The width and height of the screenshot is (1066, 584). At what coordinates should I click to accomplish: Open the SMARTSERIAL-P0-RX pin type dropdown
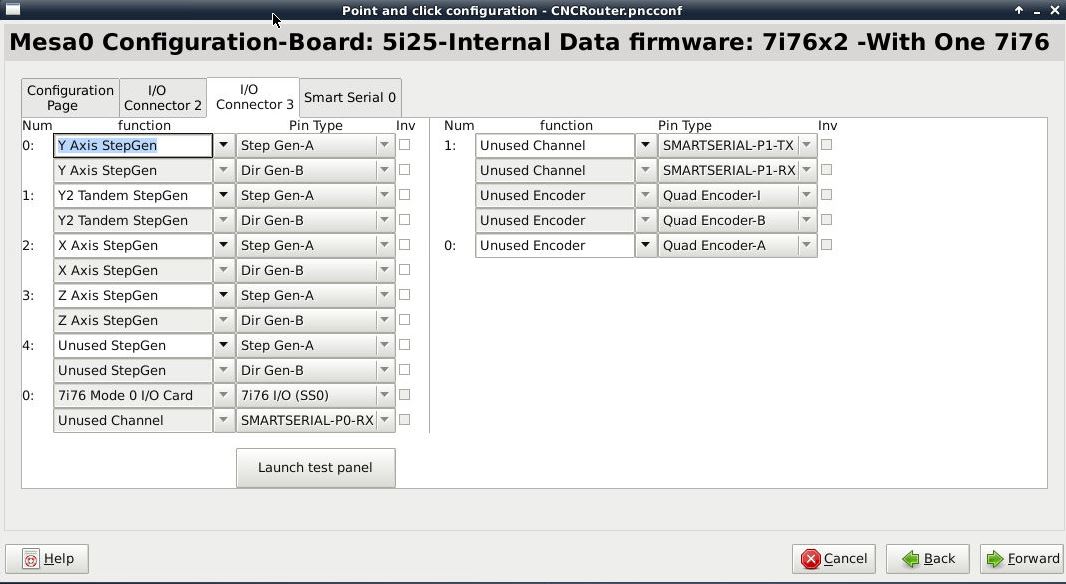point(385,420)
